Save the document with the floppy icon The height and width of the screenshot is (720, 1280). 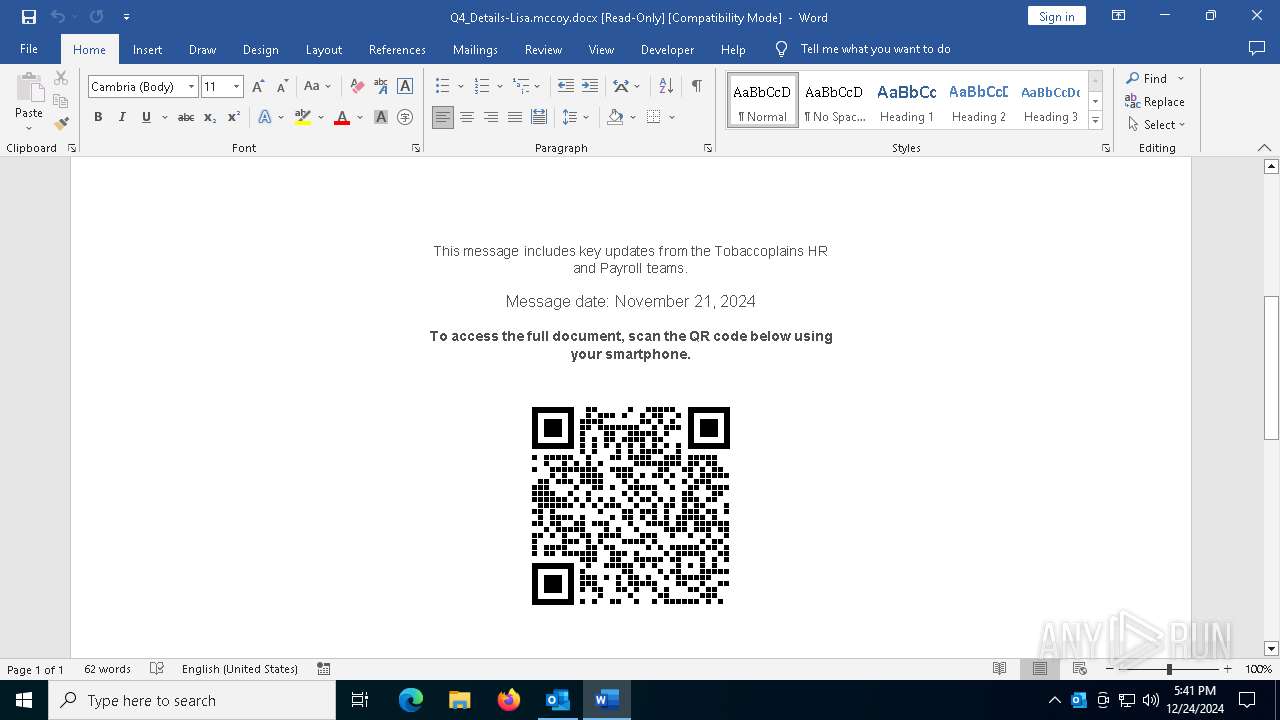(29, 17)
